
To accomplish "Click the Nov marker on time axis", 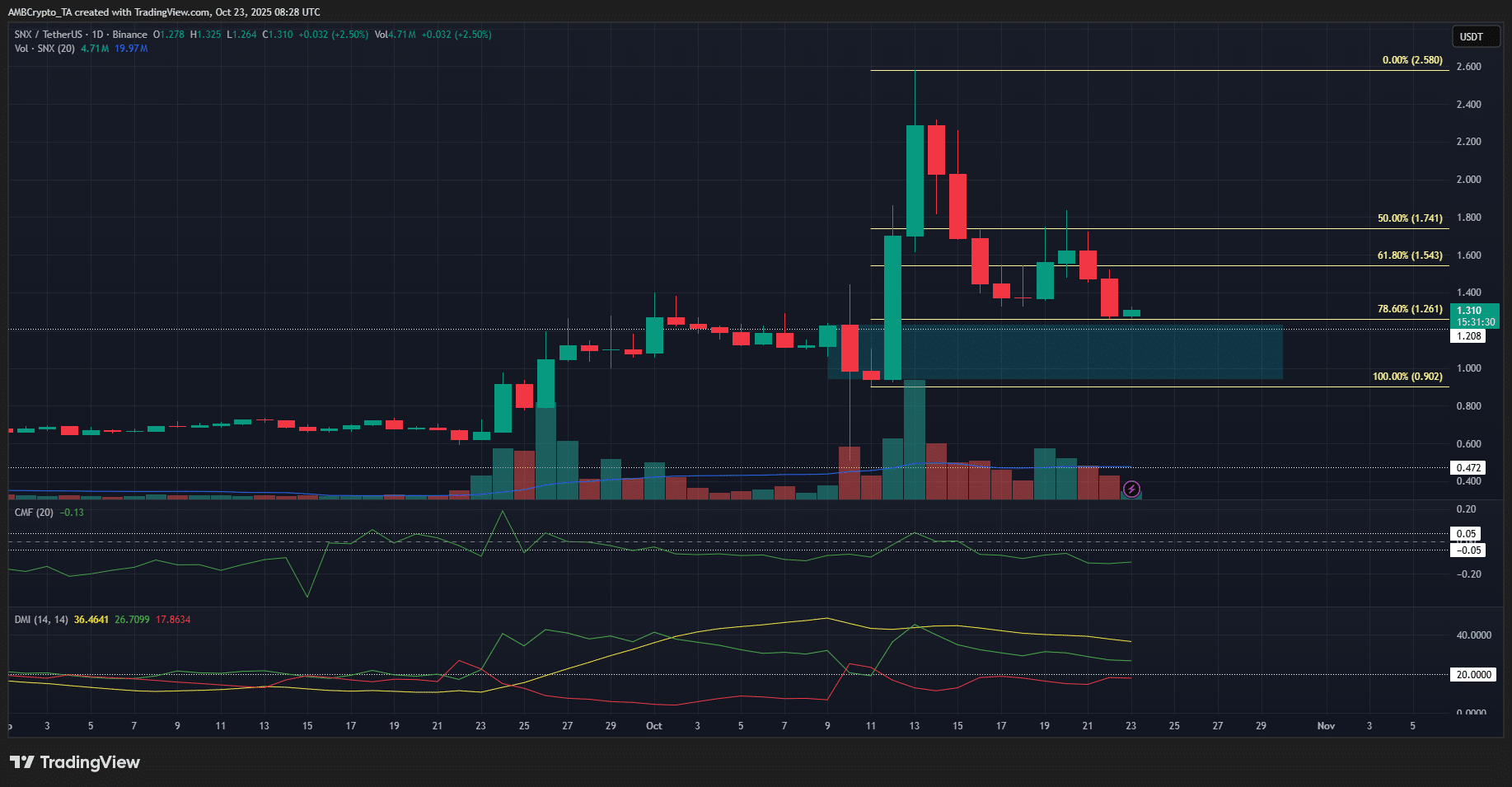I will 1325,726.
